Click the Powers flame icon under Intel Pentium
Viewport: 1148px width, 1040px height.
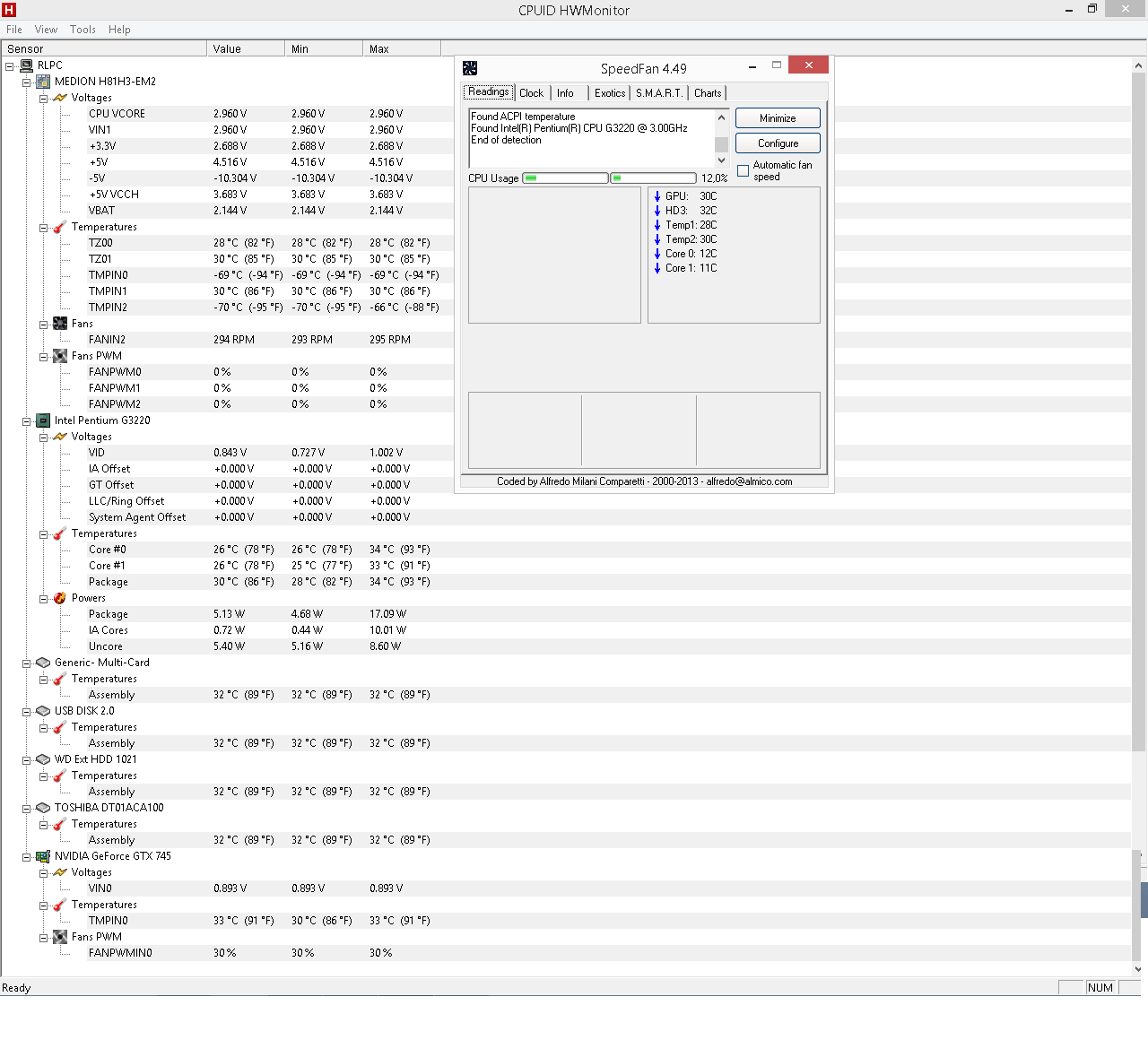60,598
